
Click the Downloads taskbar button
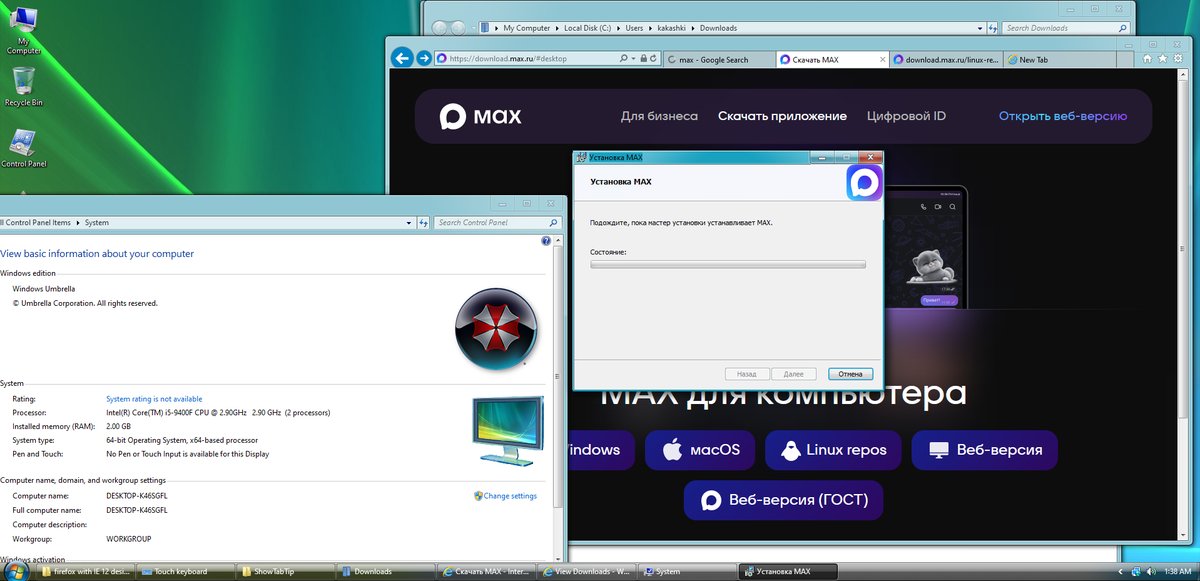tap(386, 572)
